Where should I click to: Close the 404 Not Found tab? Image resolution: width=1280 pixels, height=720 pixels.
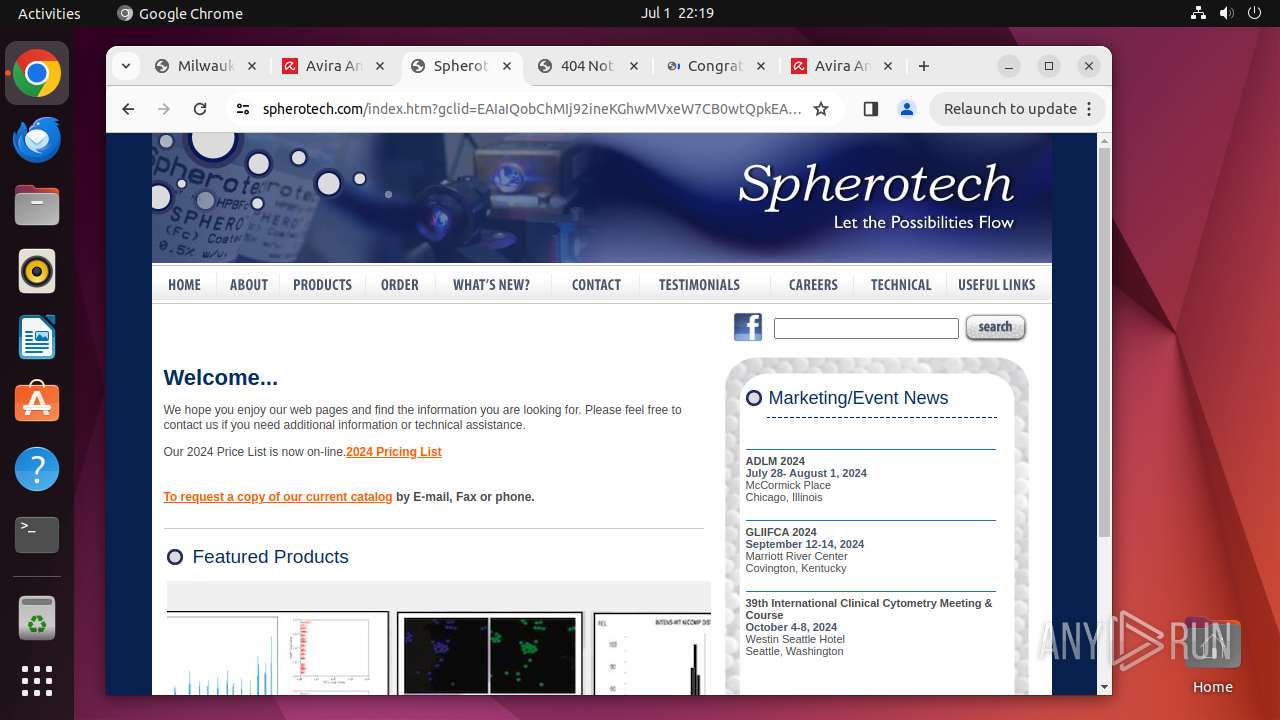click(633, 66)
